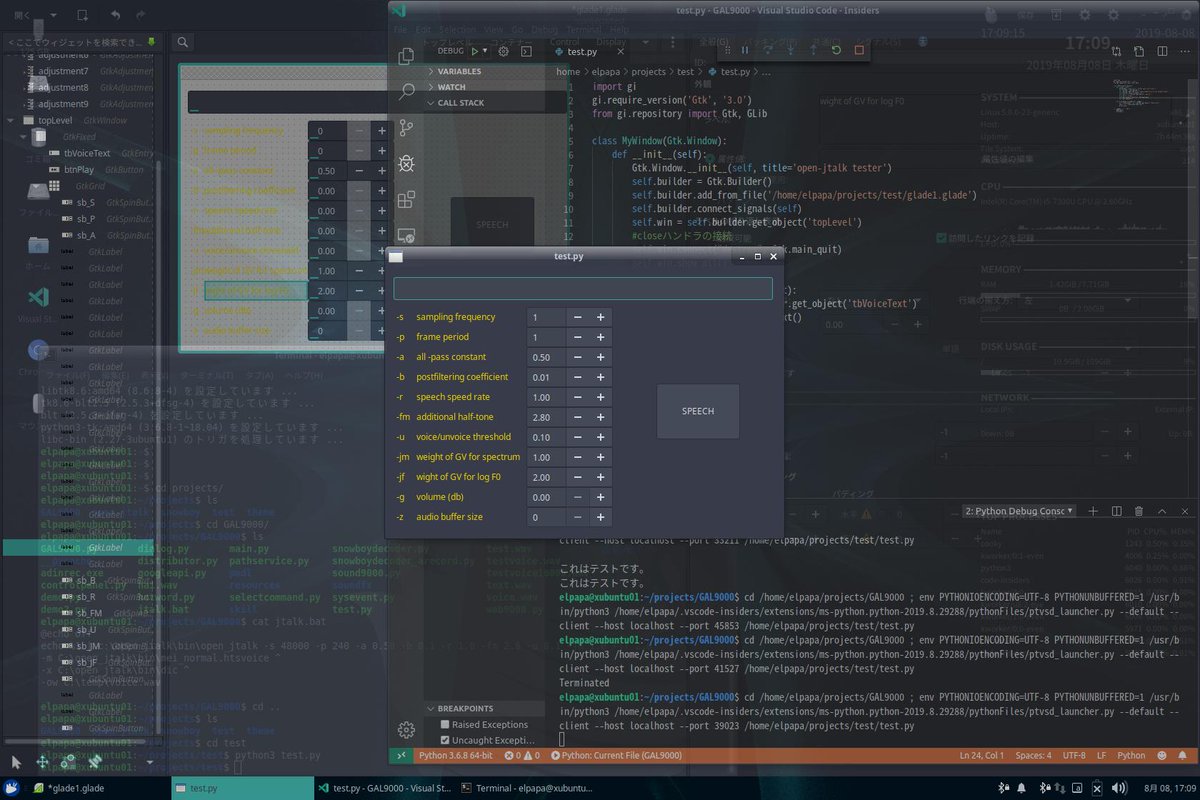Click Step Out in debug toolbar

(814, 50)
